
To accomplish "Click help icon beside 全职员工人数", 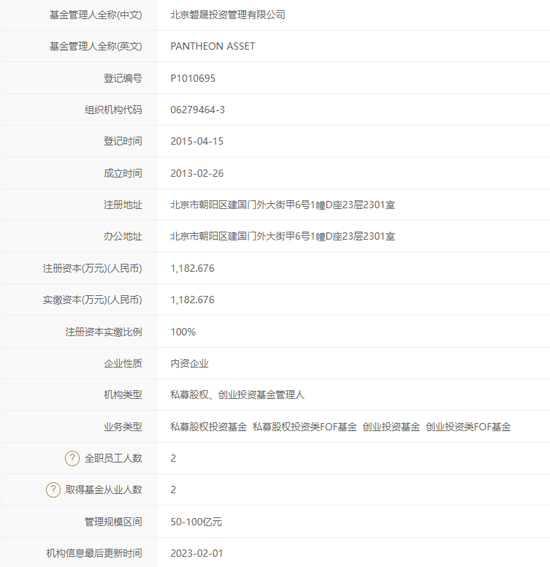I will pos(72,458).
